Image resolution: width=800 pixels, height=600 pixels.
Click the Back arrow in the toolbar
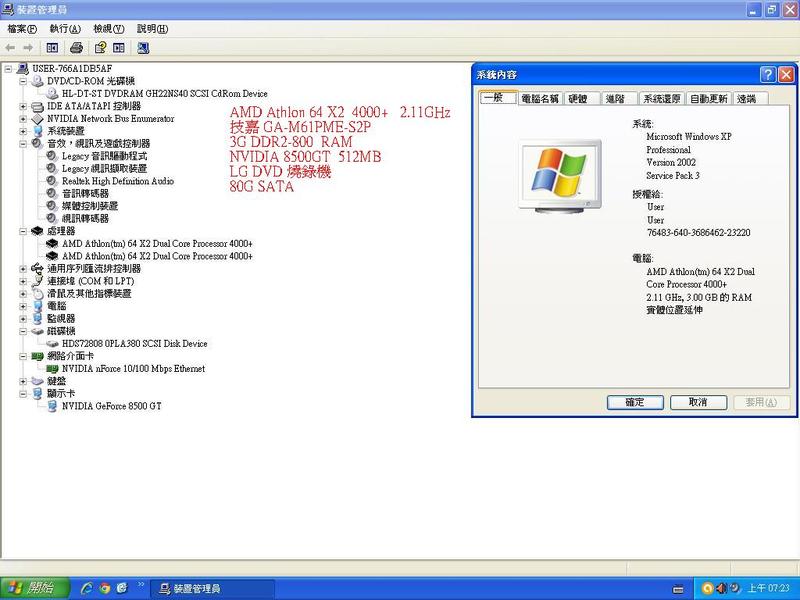(10, 48)
